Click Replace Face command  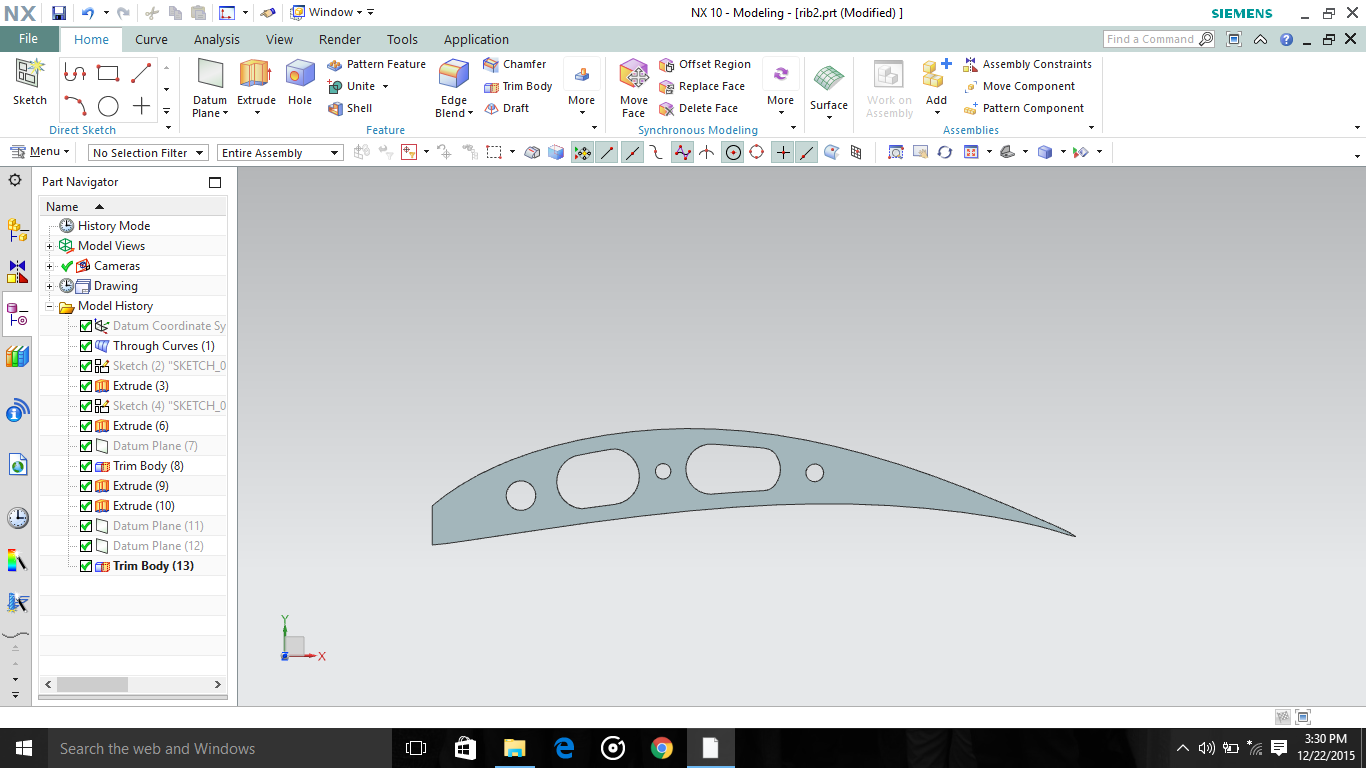click(702, 86)
